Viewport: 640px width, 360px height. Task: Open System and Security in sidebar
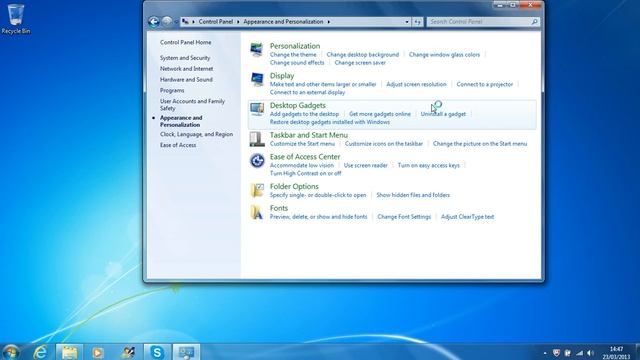185,58
